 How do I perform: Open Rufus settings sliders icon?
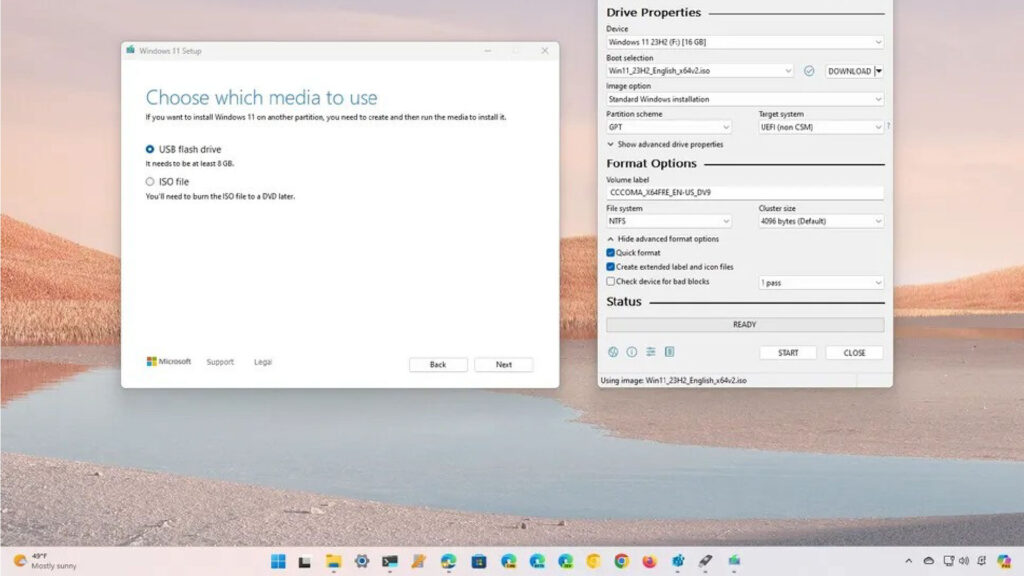(650, 352)
